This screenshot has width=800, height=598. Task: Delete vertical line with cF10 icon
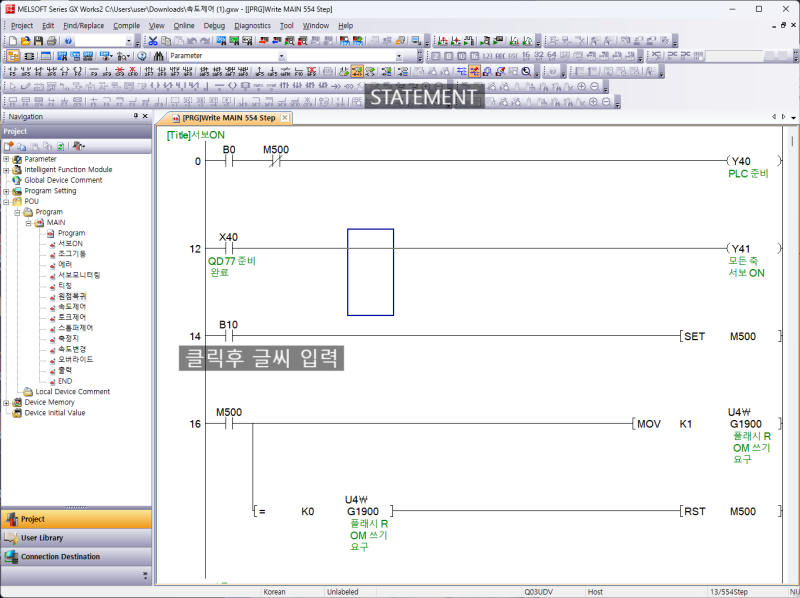[x=132, y=71]
